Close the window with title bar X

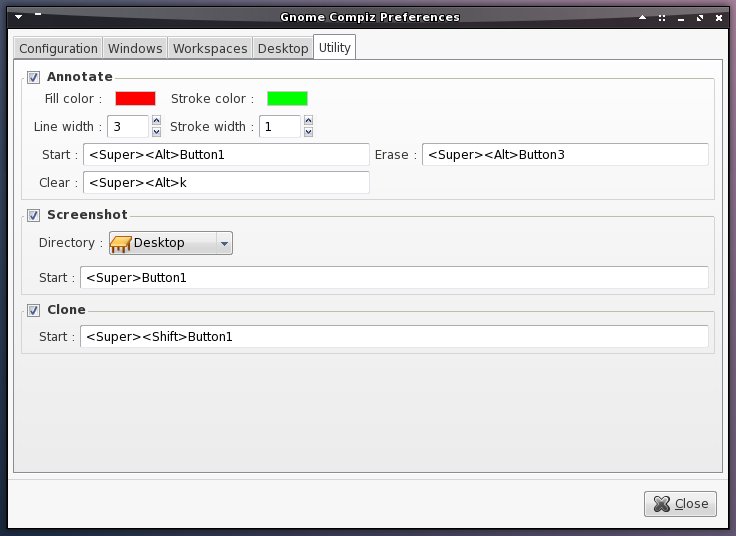(x=719, y=18)
